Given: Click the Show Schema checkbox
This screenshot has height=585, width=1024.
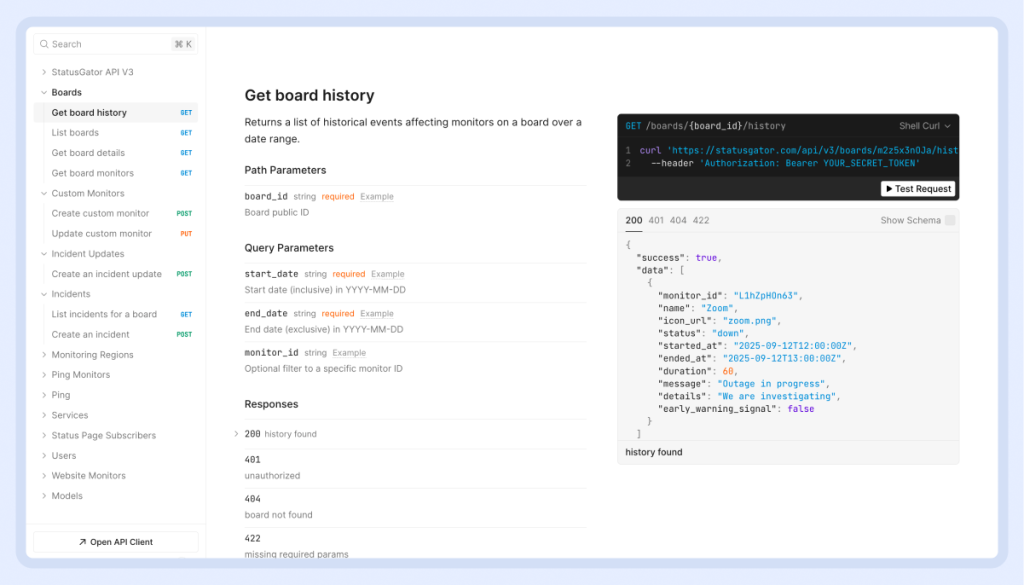Looking at the screenshot, I should coord(950,220).
